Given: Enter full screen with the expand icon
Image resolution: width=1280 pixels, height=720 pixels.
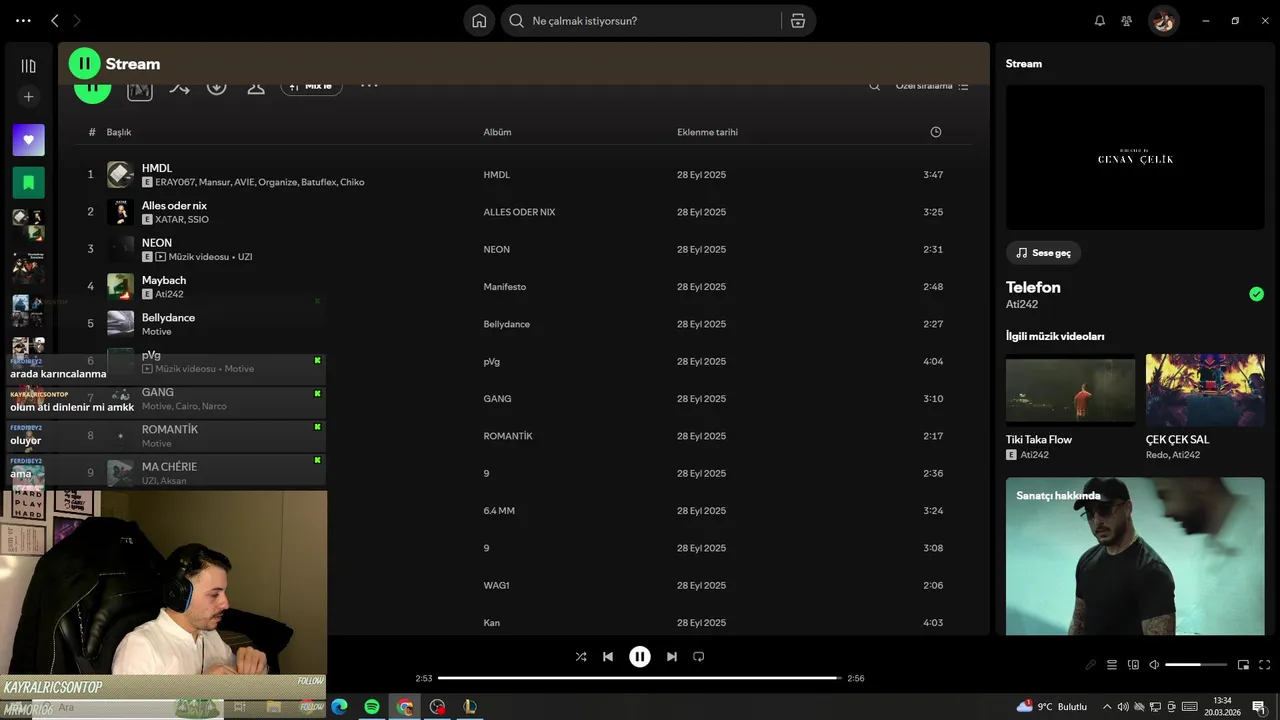Looking at the screenshot, I should pyautogui.click(x=1265, y=665).
